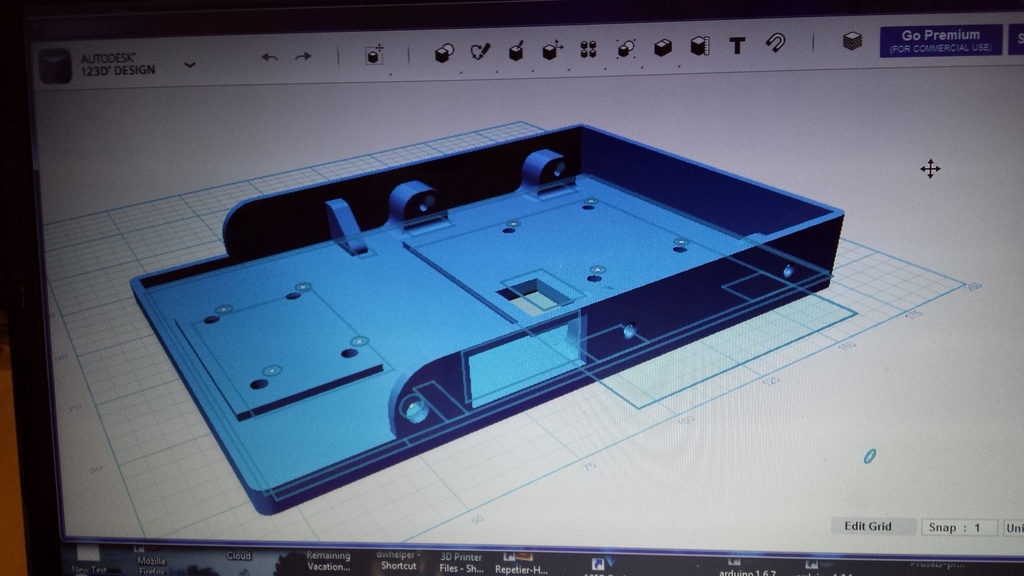This screenshot has height=576, width=1024.
Task: Click the Edit Grid button
Action: 871,527
